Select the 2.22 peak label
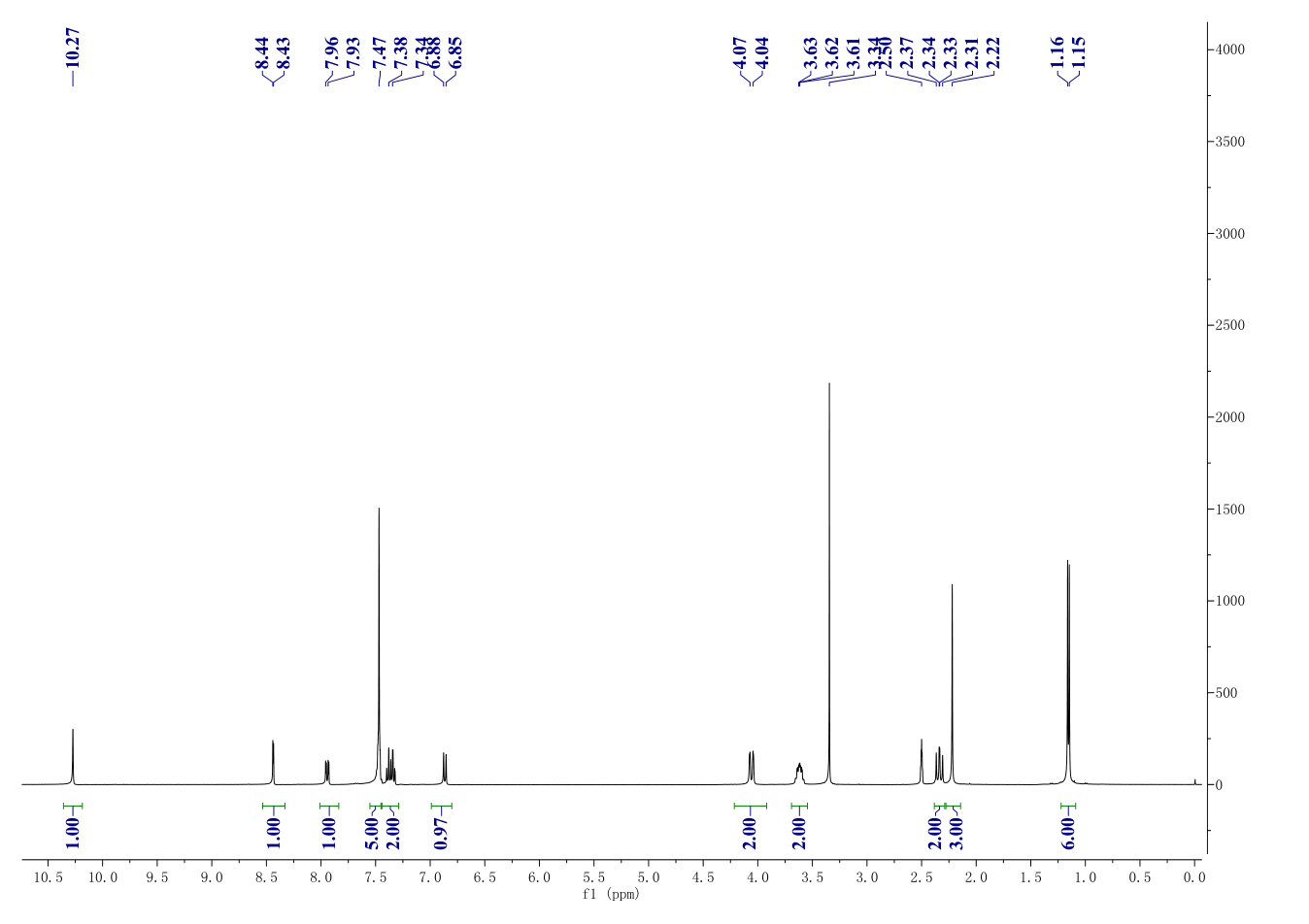Screen dimensions: 1309x924 [x=992, y=52]
